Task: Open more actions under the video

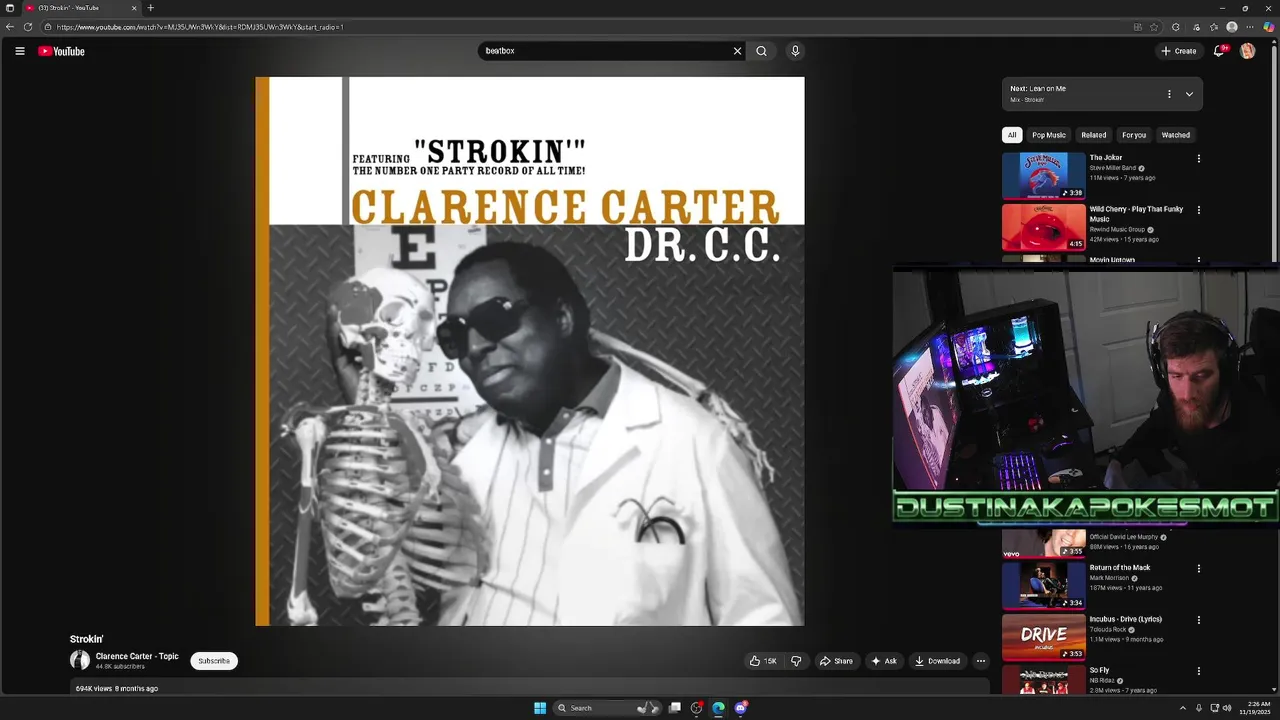Action: click(981, 661)
